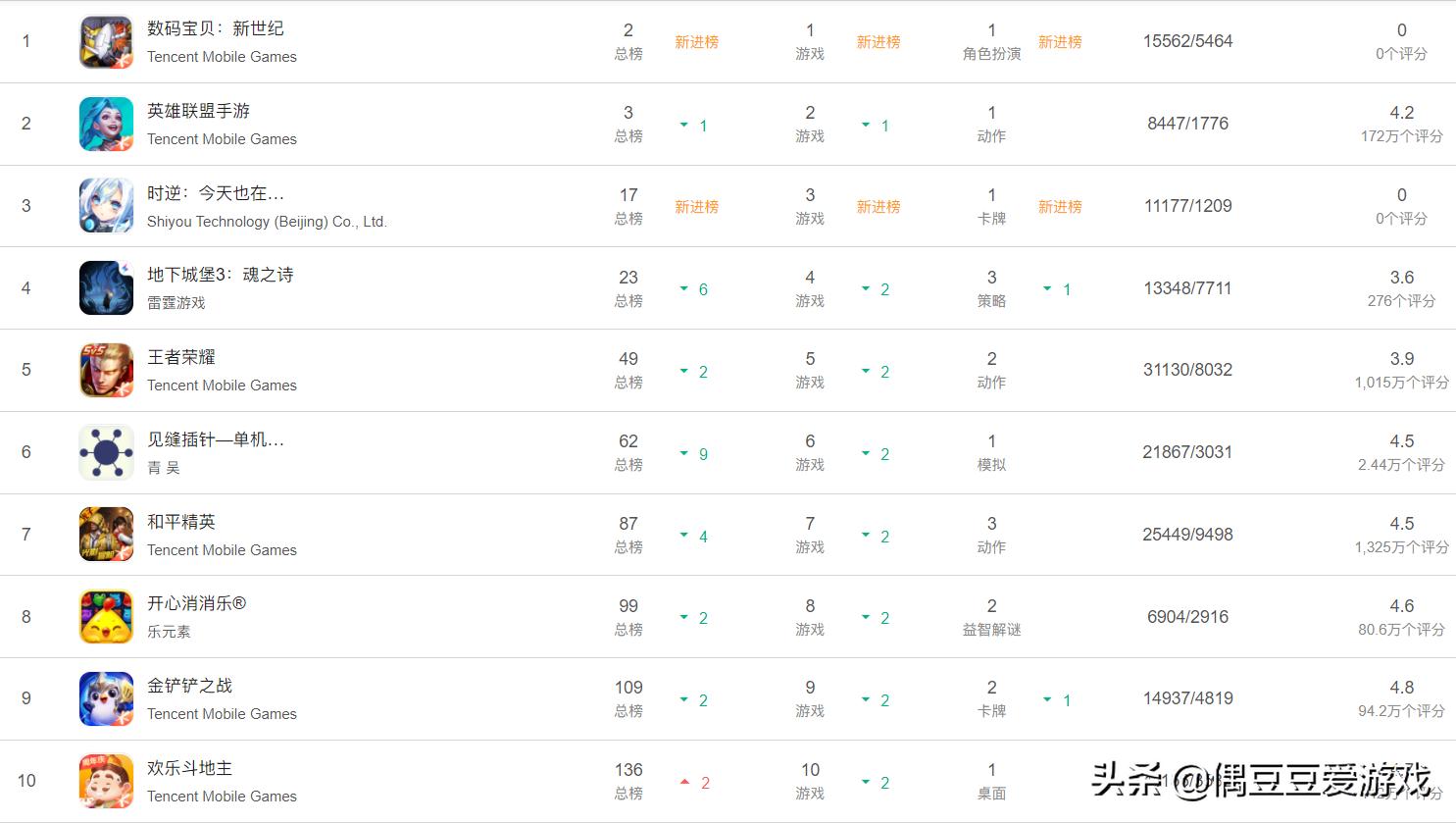Open the 见缝插针 needle game icon
Viewport: 1456px width, 823px height.
click(x=106, y=452)
